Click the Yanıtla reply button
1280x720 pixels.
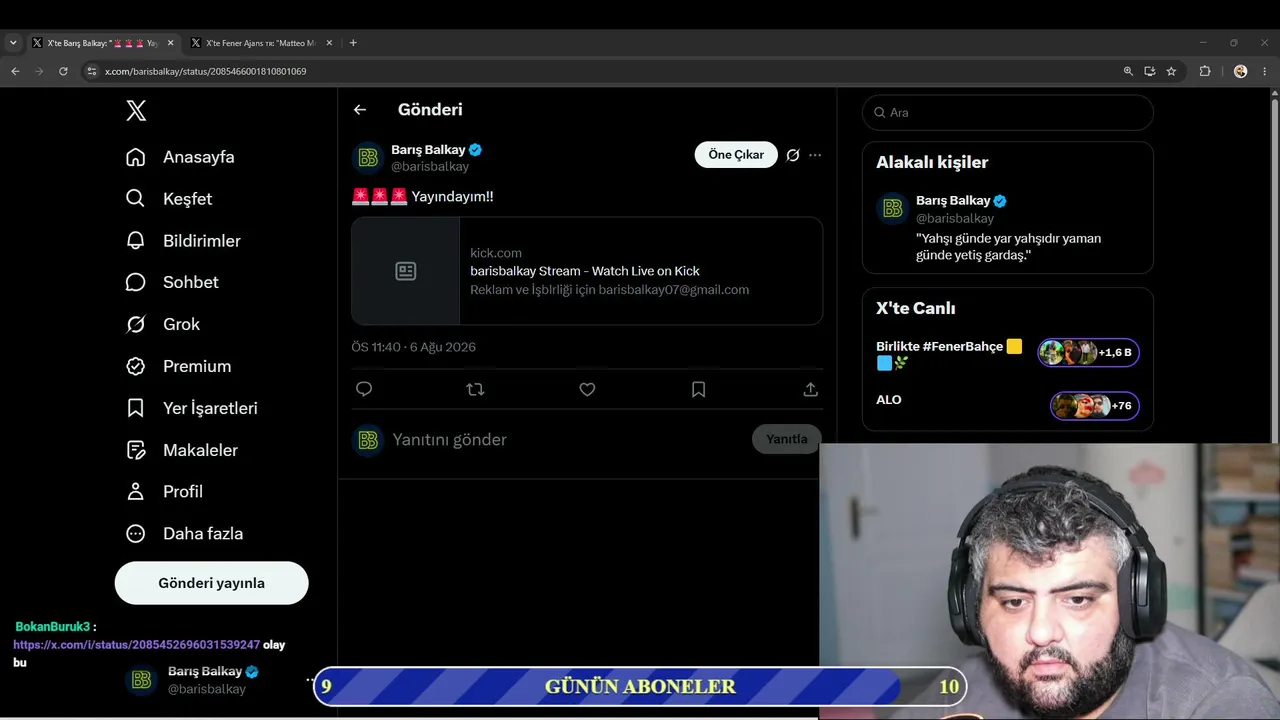coord(786,440)
